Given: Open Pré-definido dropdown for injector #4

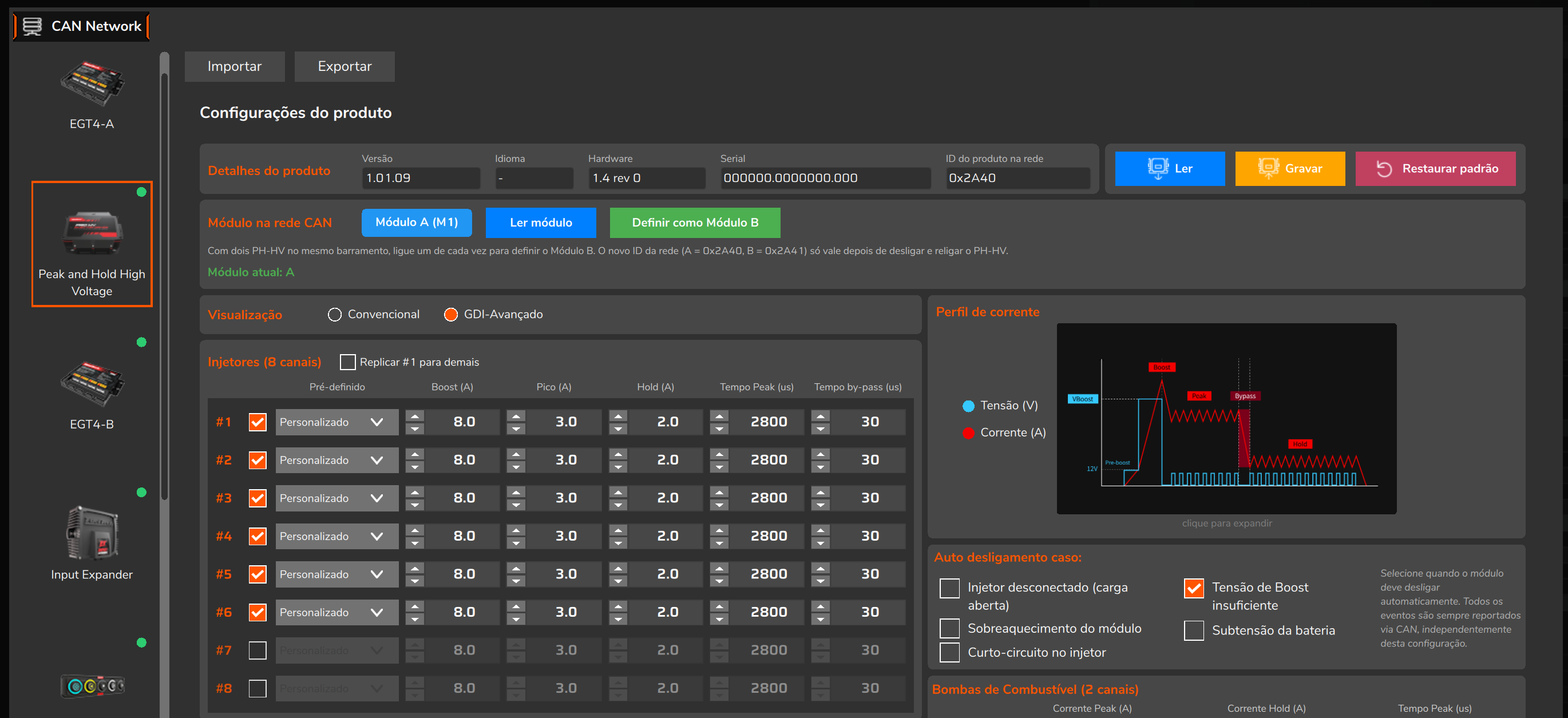Looking at the screenshot, I should coord(336,536).
